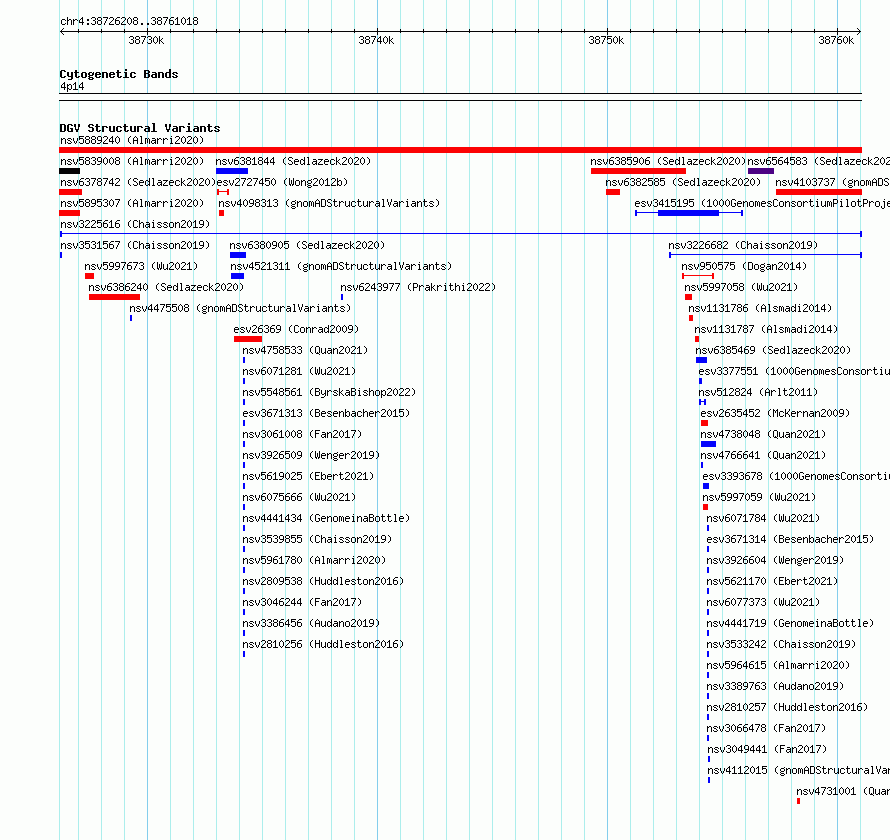The image size is (890, 840).
Task: Click nsv2809538 (Huddleston2016) label
Action: pos(324,581)
